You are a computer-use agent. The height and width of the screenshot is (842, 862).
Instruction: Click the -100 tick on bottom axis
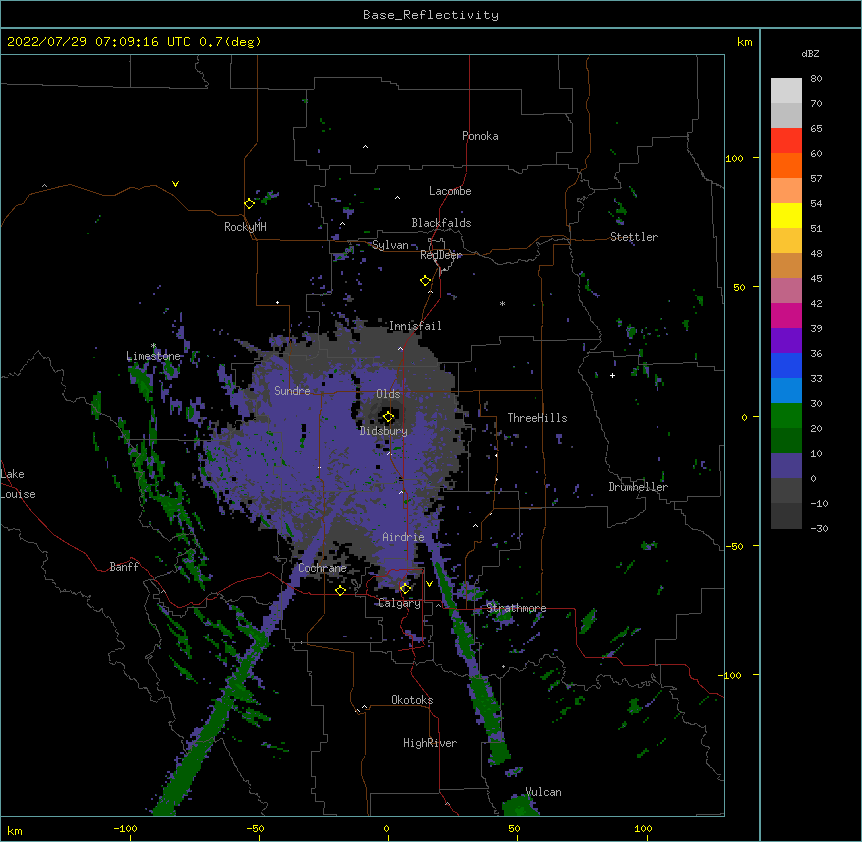(x=125, y=828)
